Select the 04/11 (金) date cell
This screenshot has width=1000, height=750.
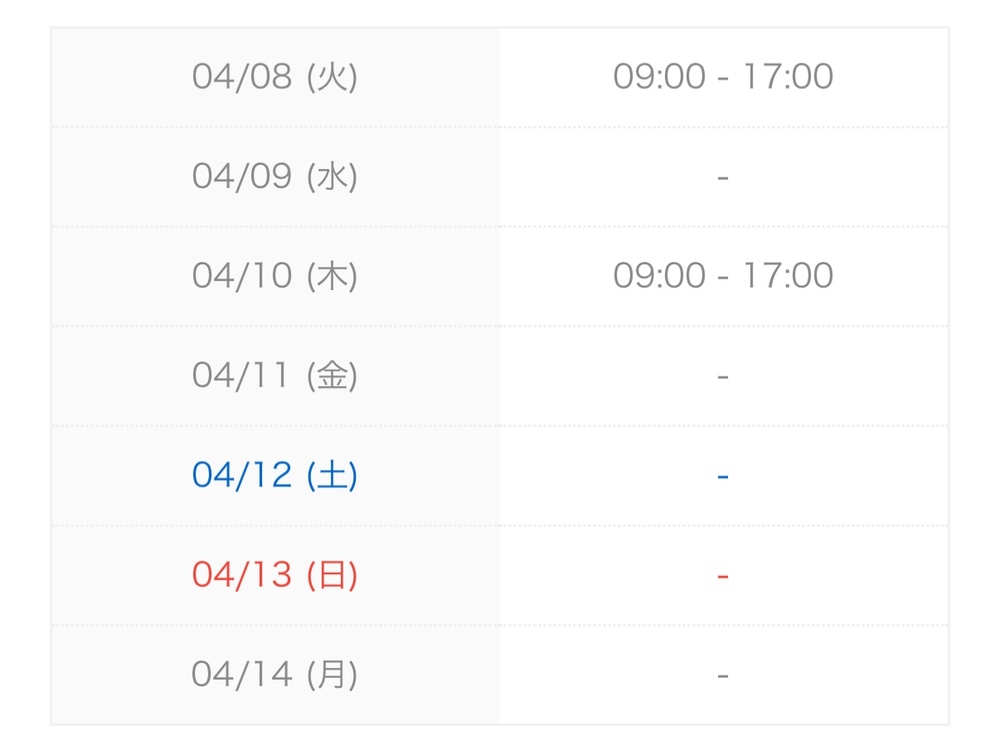click(x=275, y=376)
